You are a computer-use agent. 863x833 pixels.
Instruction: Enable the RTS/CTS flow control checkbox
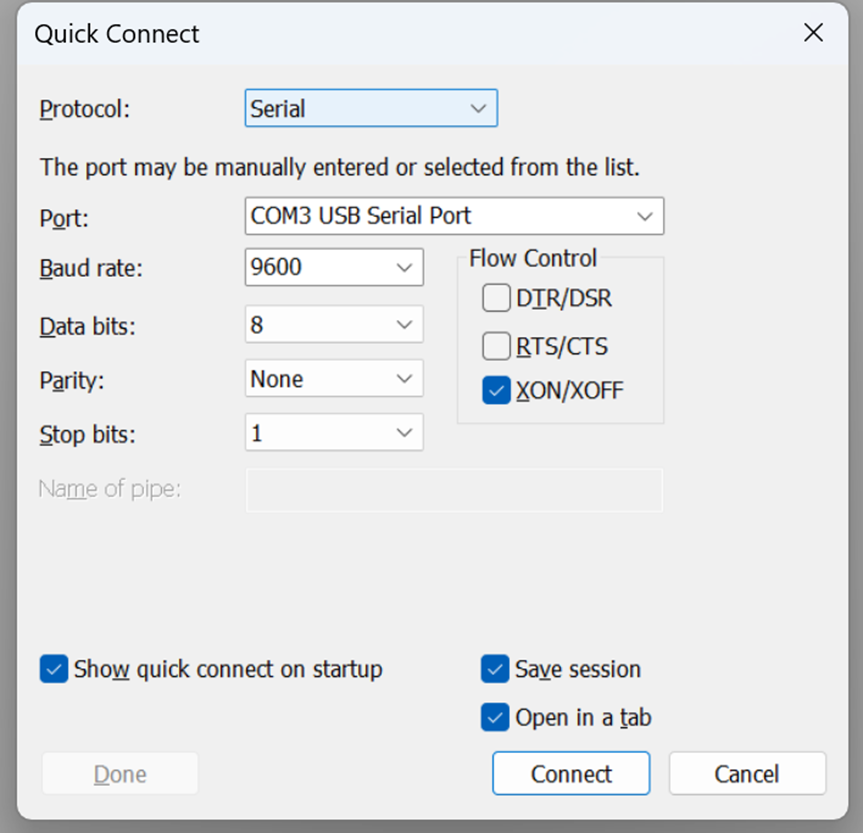tap(496, 346)
